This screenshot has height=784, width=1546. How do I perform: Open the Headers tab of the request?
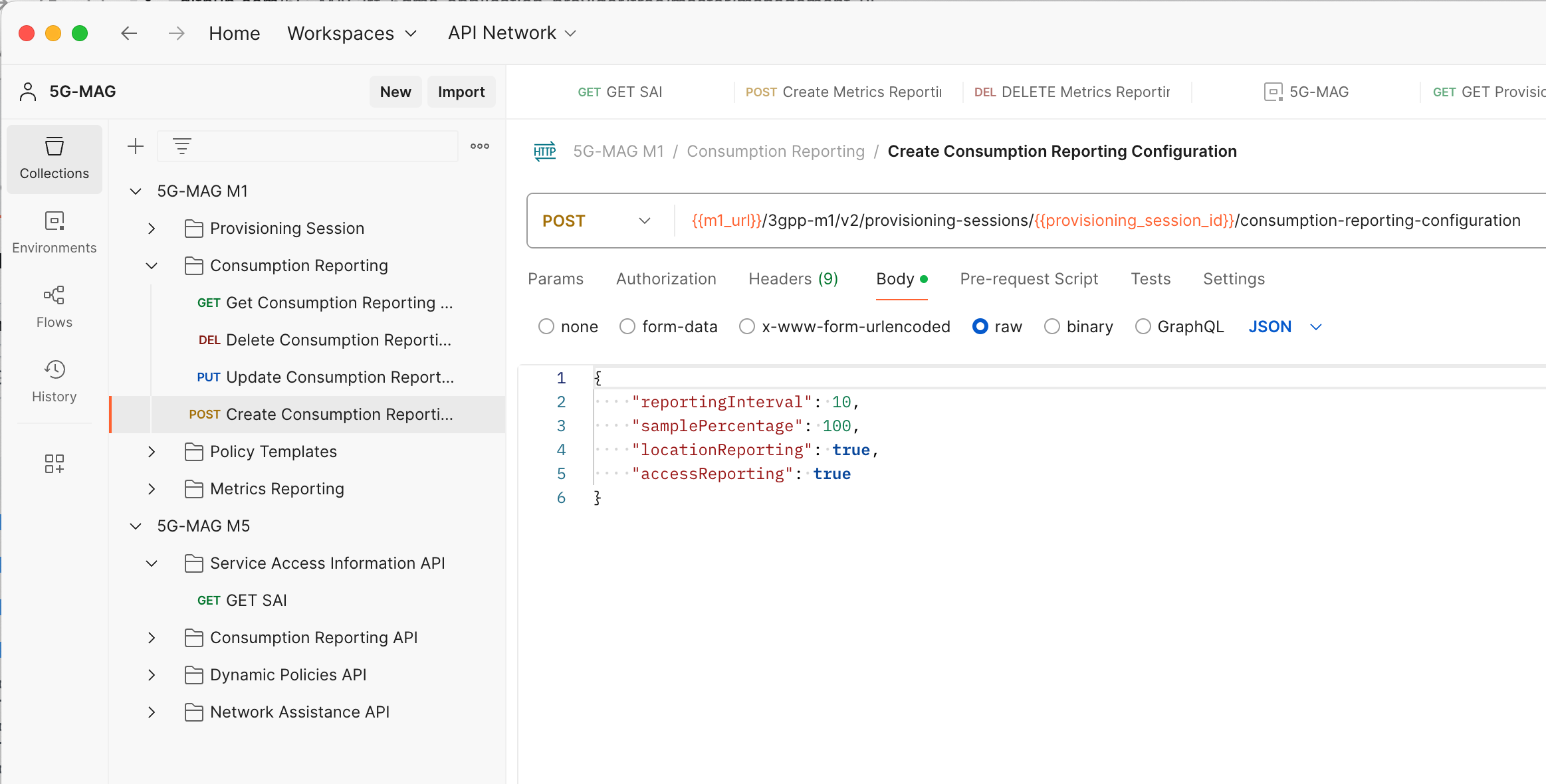point(792,278)
